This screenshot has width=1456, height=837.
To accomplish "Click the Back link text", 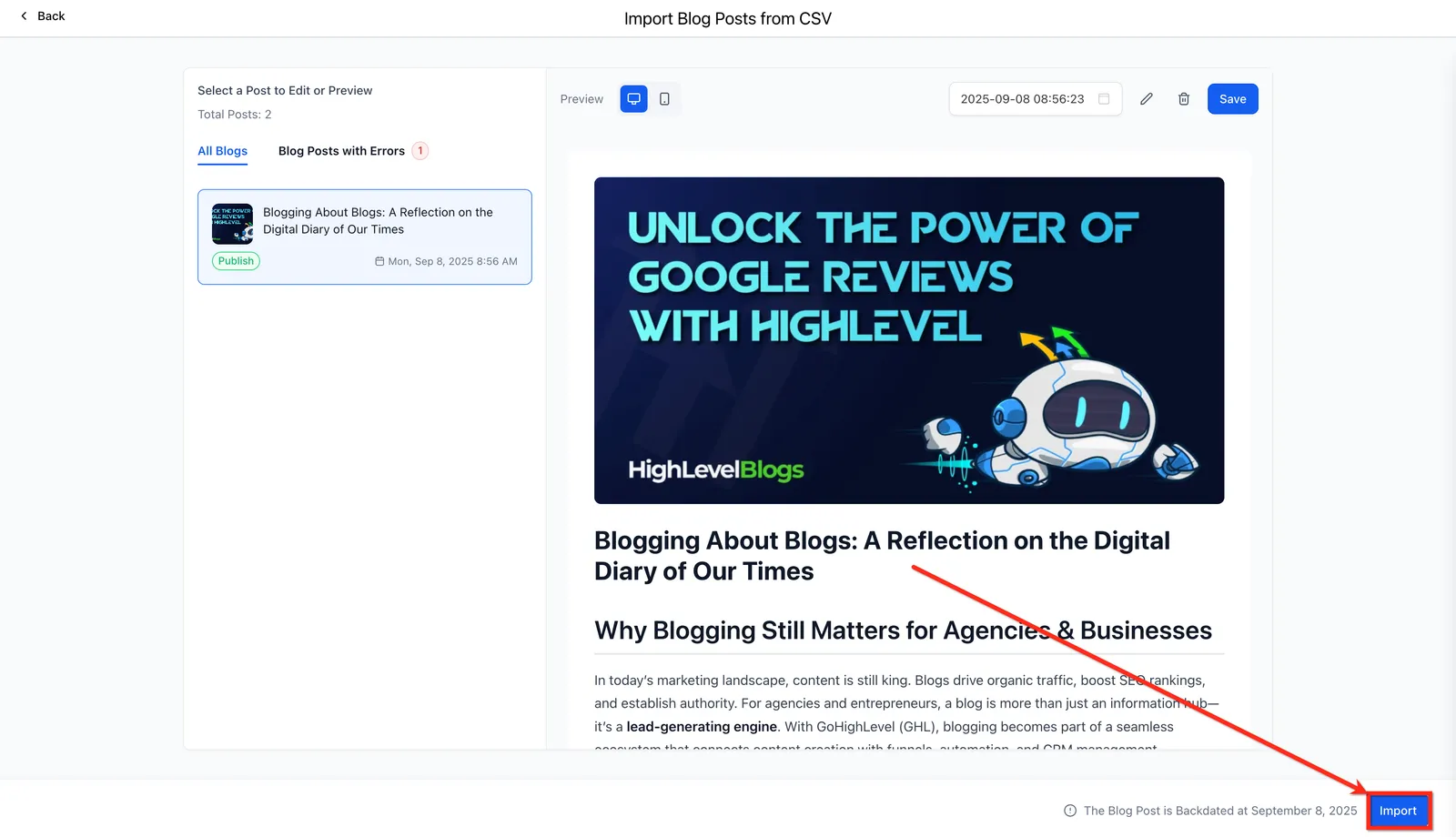I will tap(51, 15).
